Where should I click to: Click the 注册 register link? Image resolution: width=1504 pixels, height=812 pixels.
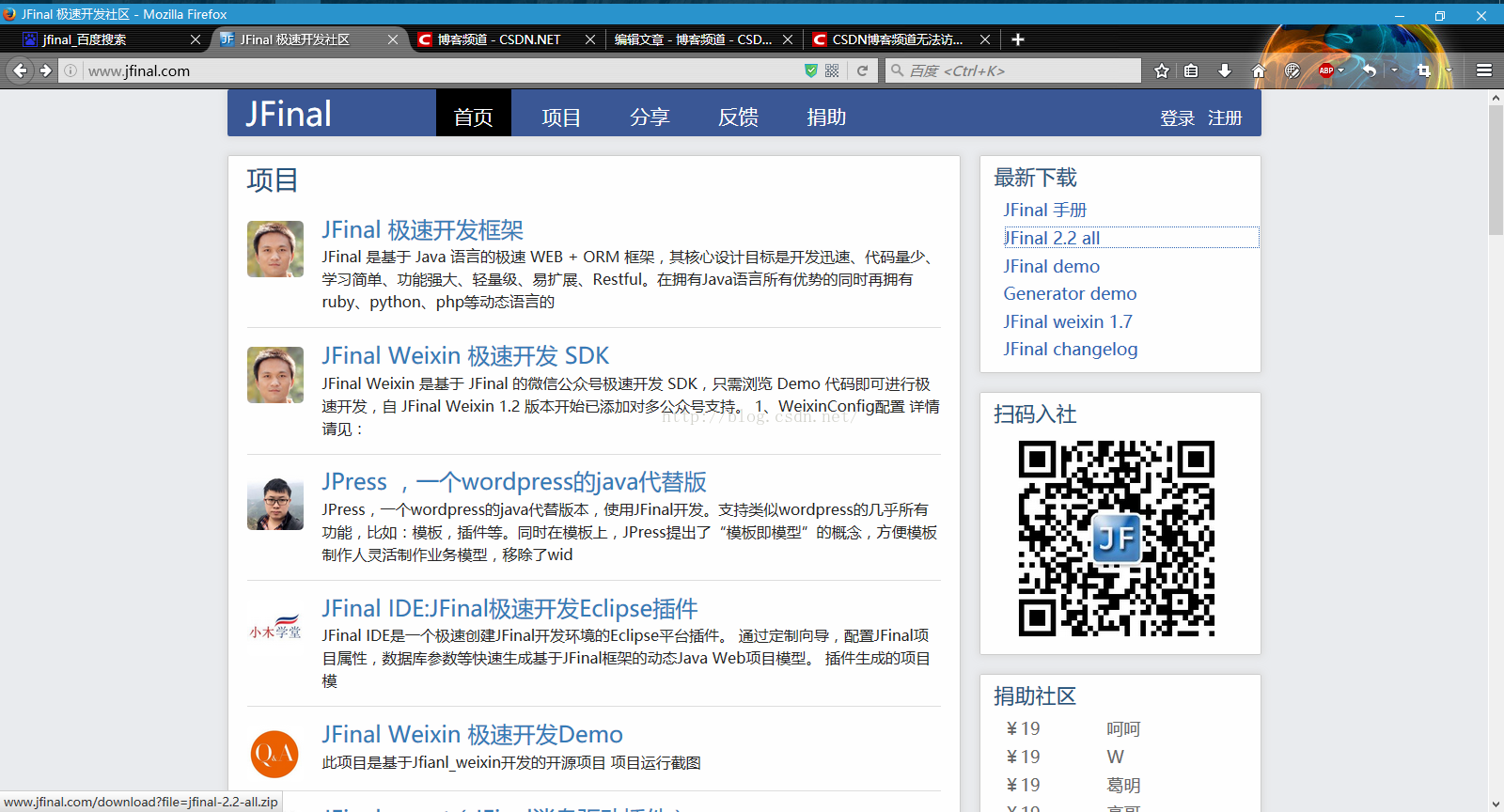point(1225,118)
